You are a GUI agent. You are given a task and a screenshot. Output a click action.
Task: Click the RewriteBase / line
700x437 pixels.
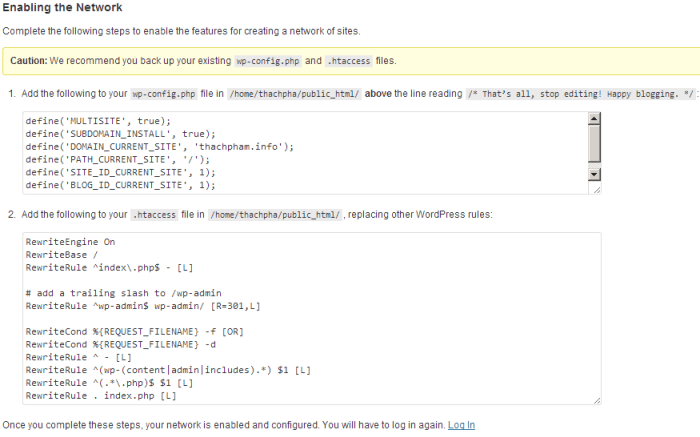coord(62,255)
